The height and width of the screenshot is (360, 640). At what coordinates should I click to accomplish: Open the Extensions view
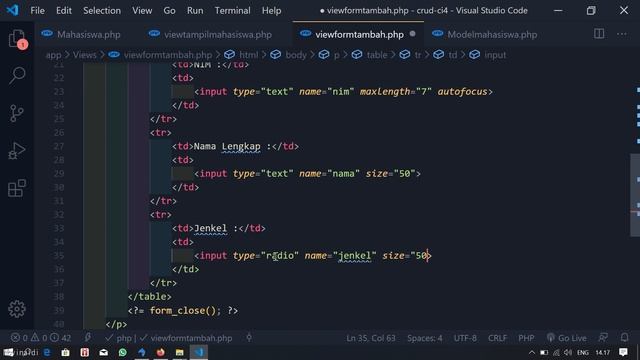pyautogui.click(x=17, y=188)
